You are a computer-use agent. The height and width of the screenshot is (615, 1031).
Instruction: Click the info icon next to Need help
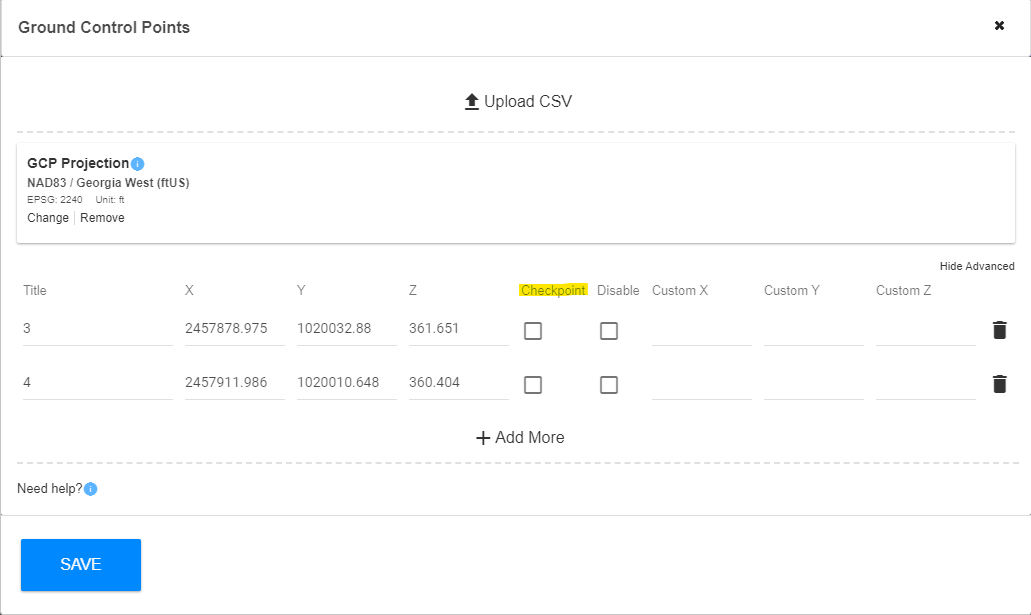coord(89,488)
